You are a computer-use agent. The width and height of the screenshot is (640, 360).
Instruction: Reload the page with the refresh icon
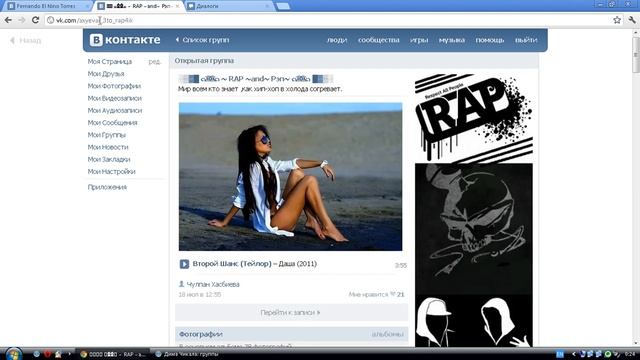36,20
